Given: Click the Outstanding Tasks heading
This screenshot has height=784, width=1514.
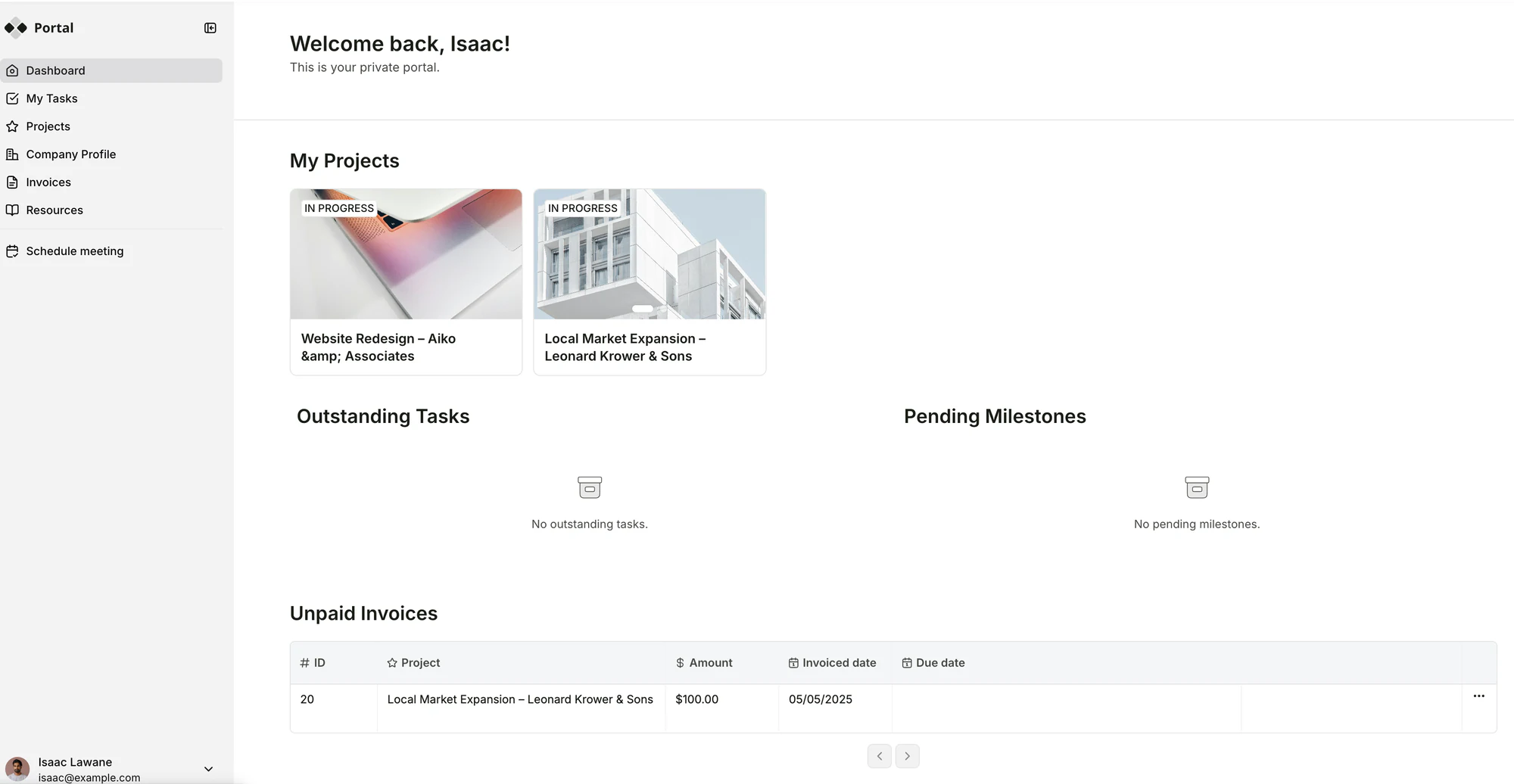Looking at the screenshot, I should (x=383, y=416).
